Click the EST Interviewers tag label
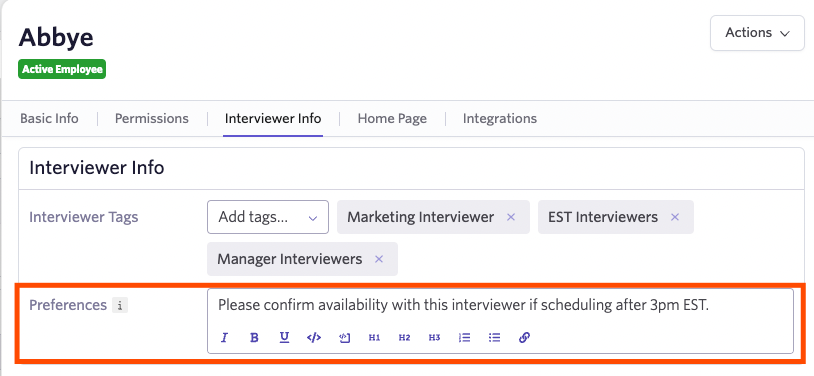The width and height of the screenshot is (814, 376). [x=603, y=217]
